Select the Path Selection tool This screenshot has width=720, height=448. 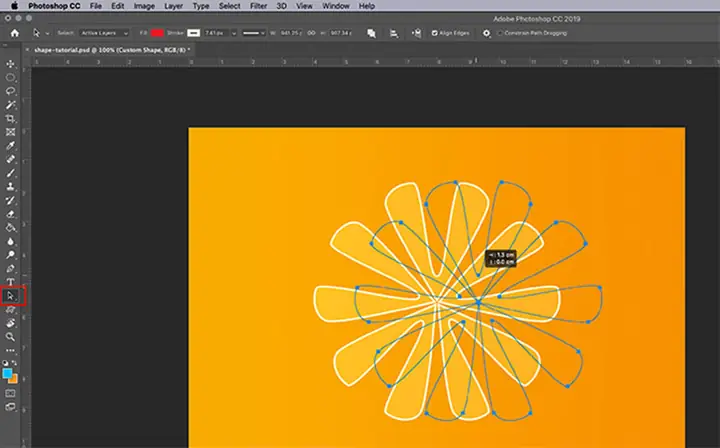coord(10,296)
